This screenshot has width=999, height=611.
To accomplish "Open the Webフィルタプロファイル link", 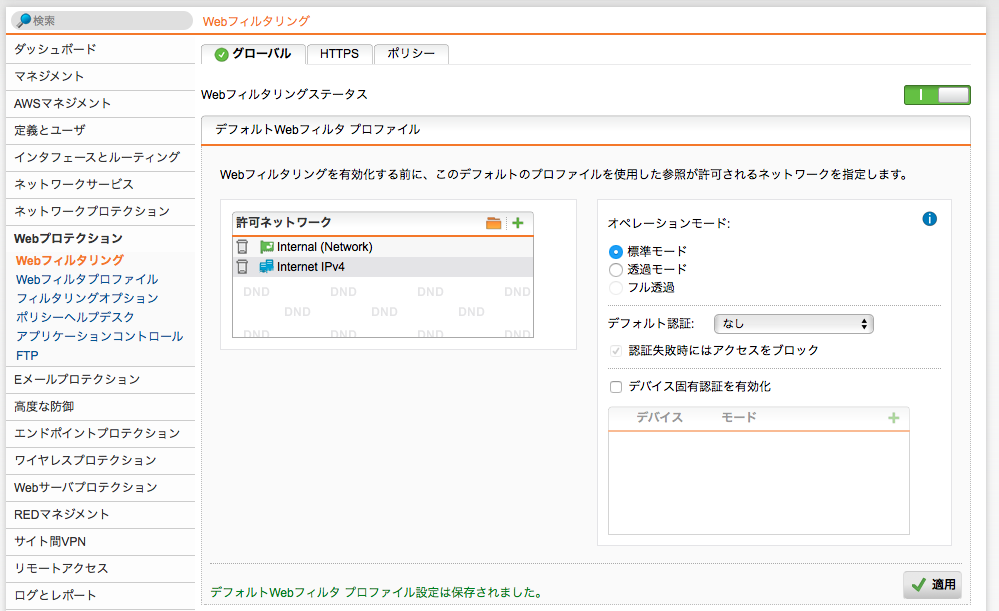I will pos(87,280).
